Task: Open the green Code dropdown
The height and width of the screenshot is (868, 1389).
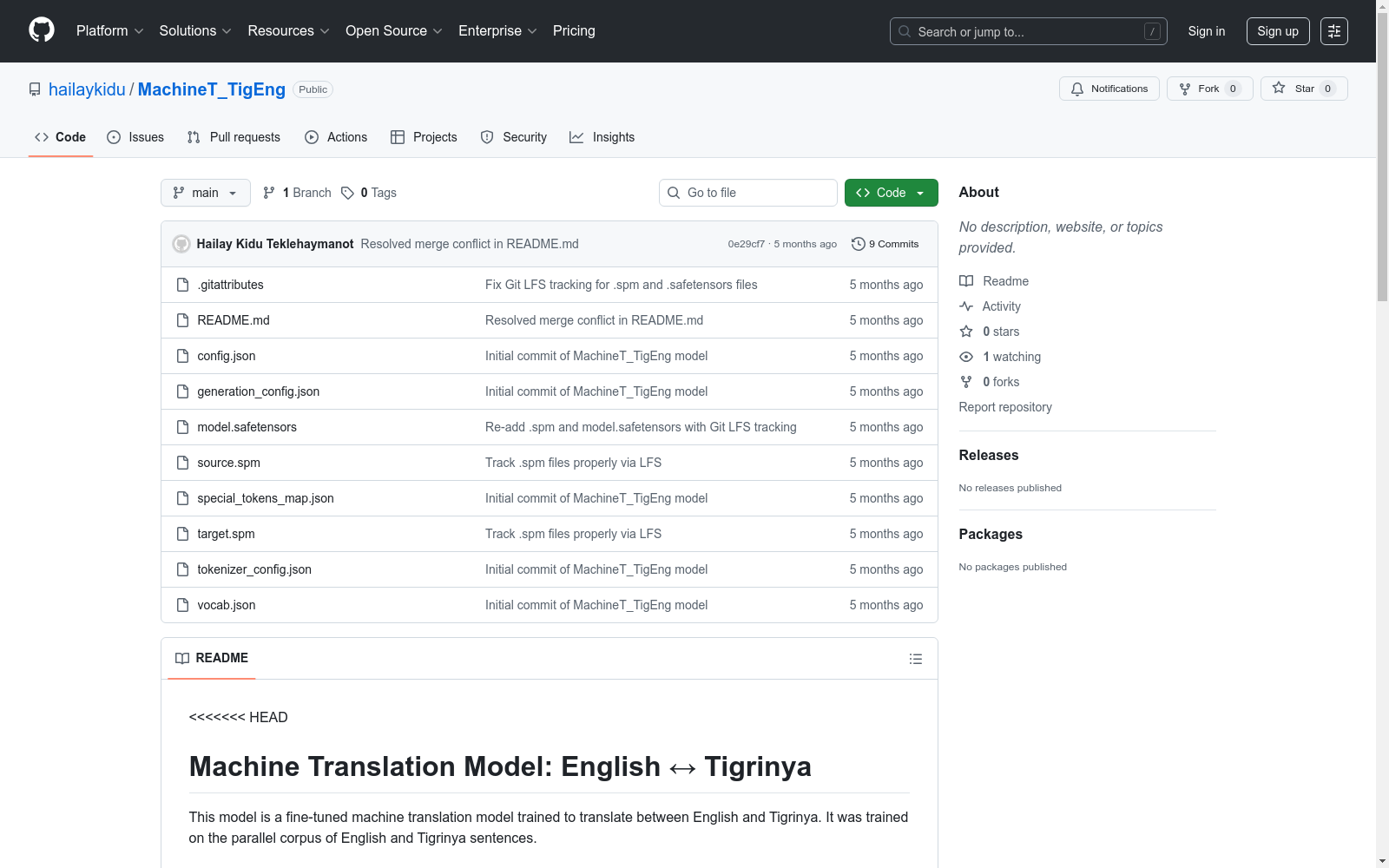Action: pyautogui.click(x=892, y=193)
